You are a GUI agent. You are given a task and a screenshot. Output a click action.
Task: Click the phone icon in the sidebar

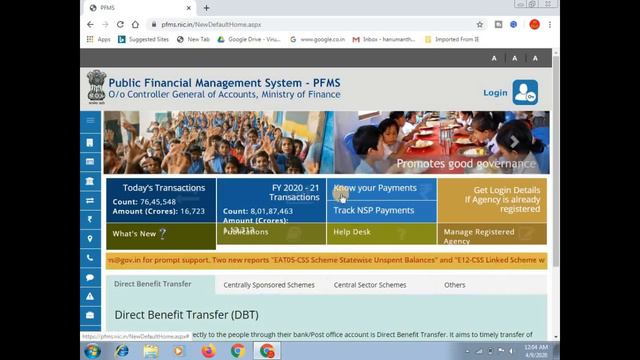click(x=90, y=258)
